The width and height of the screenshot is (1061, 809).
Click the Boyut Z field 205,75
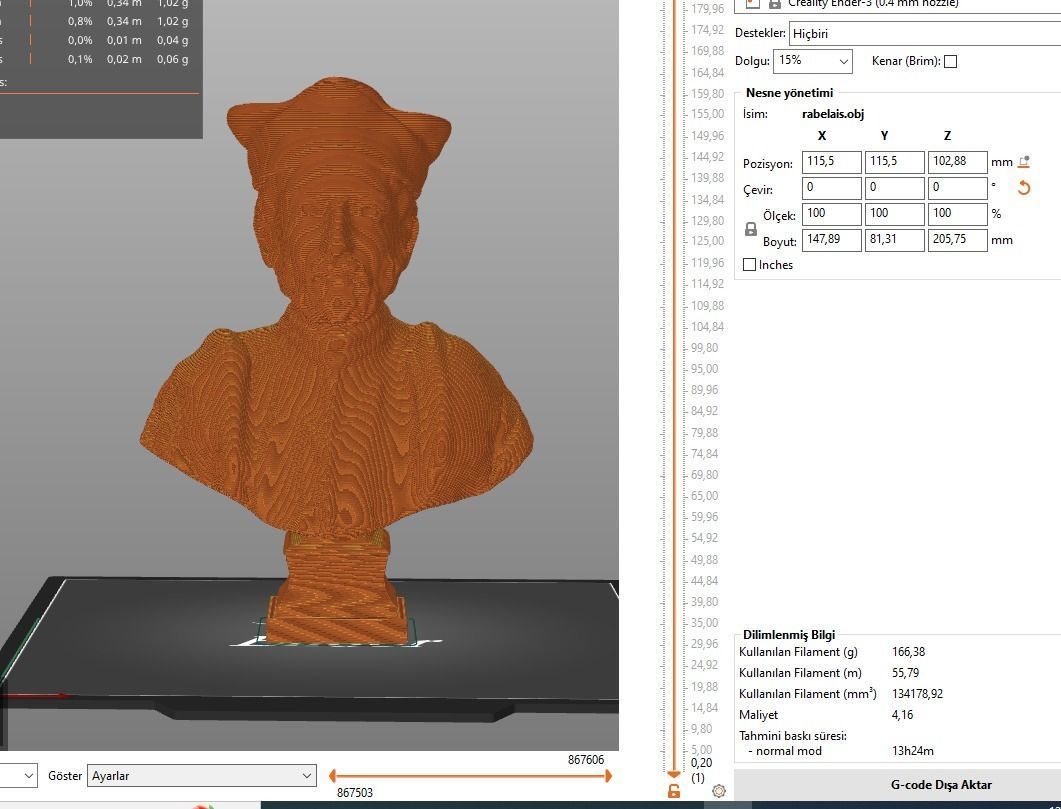[x=957, y=240]
